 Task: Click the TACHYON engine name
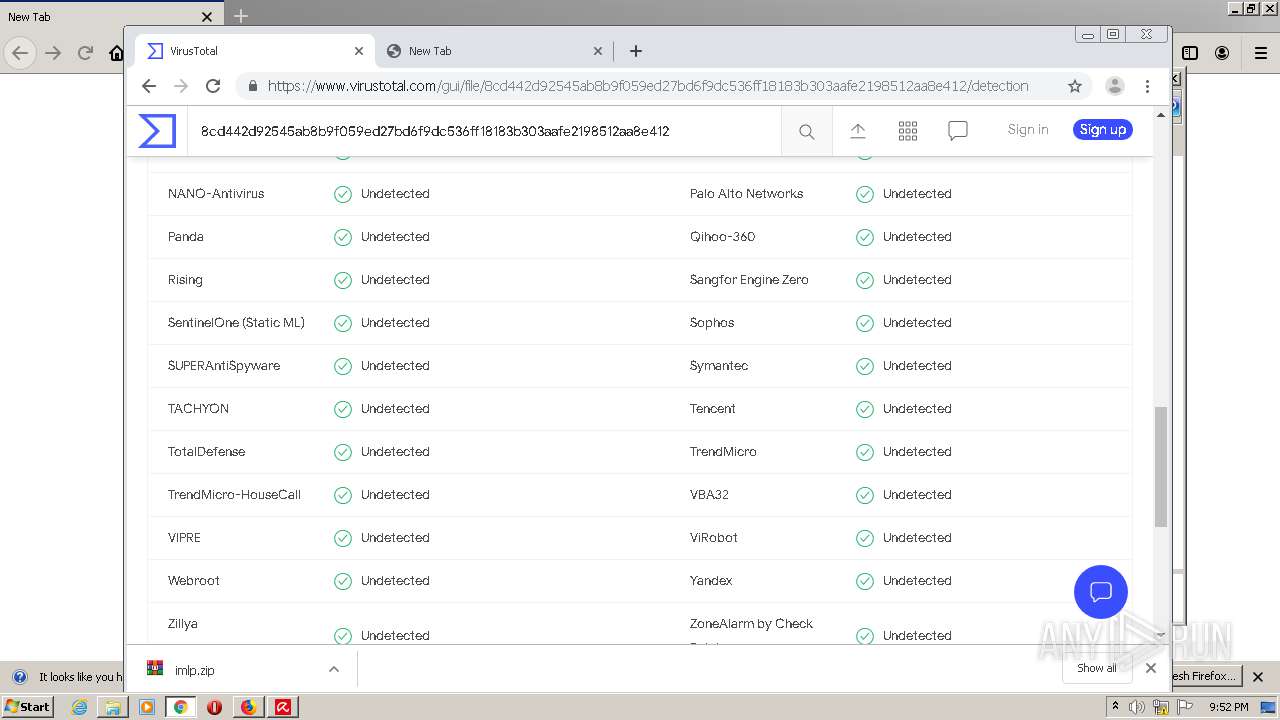[x=198, y=409]
